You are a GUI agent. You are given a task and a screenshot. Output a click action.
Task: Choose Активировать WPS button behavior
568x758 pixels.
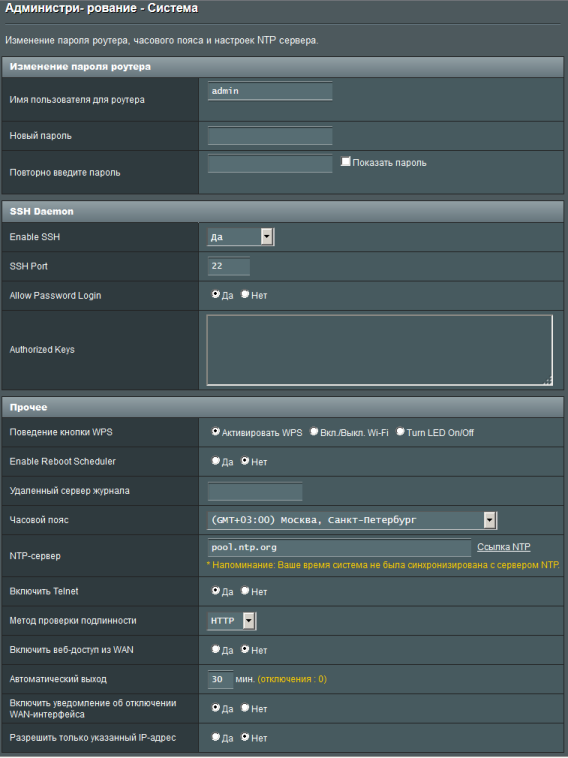216,431
